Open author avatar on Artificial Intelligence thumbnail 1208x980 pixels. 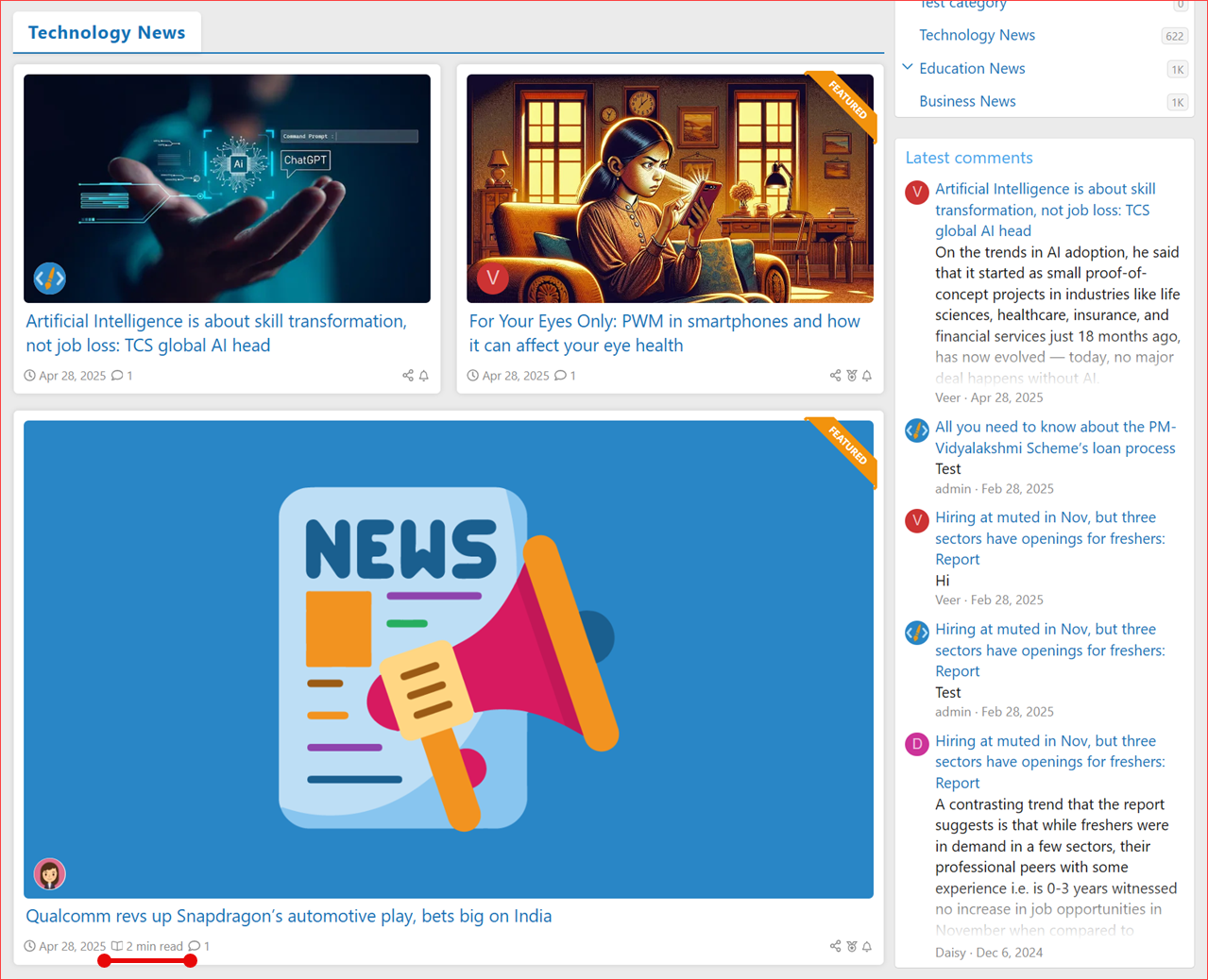pyautogui.click(x=50, y=278)
